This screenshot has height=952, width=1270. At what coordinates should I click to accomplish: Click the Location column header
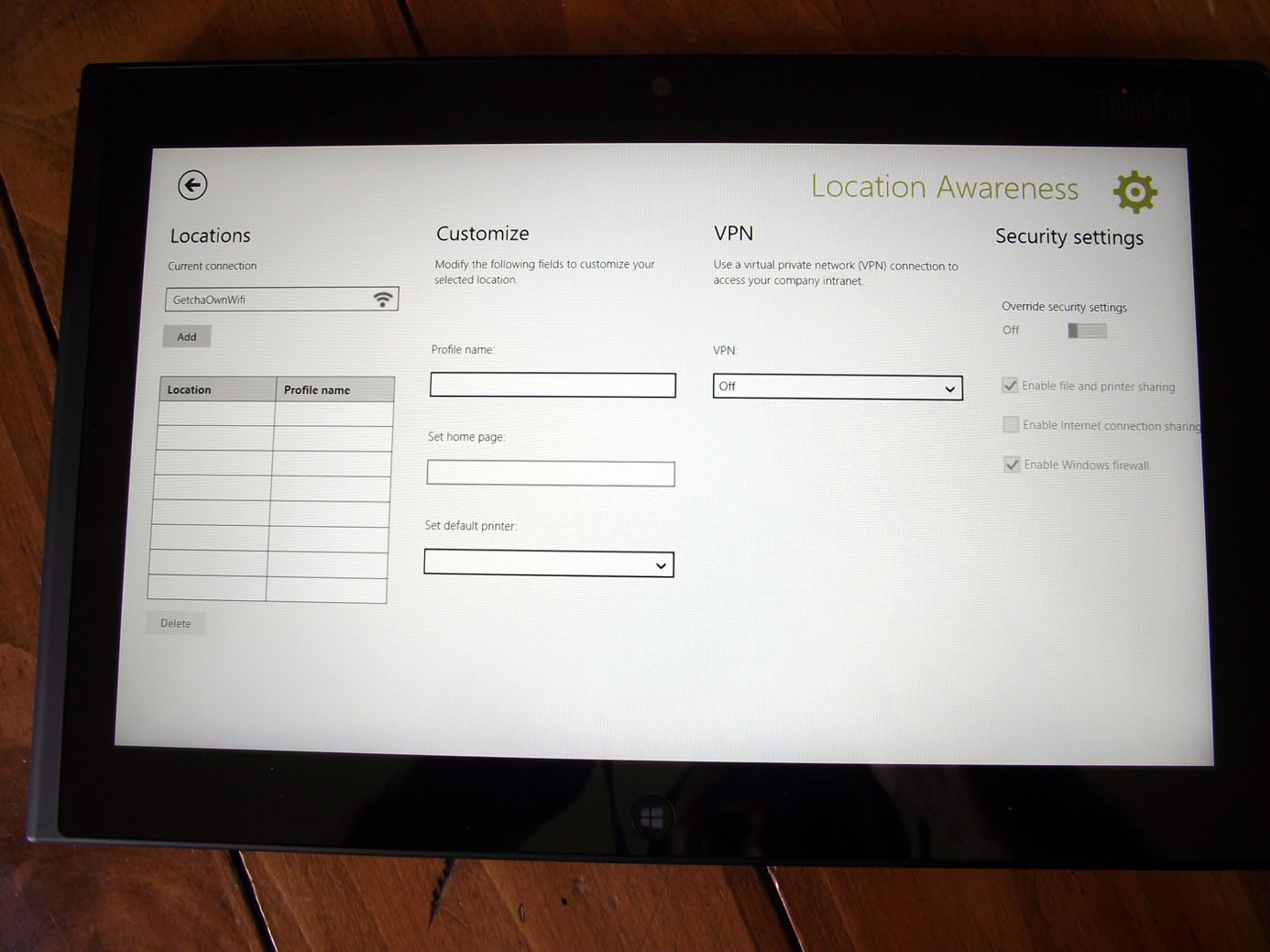click(218, 389)
